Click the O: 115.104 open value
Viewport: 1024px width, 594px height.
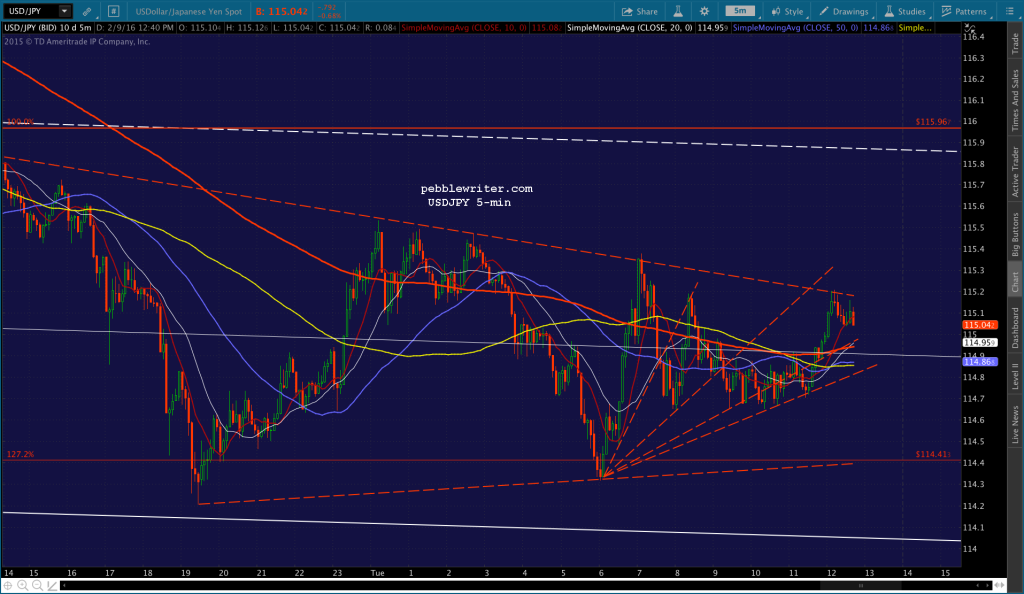[x=200, y=28]
